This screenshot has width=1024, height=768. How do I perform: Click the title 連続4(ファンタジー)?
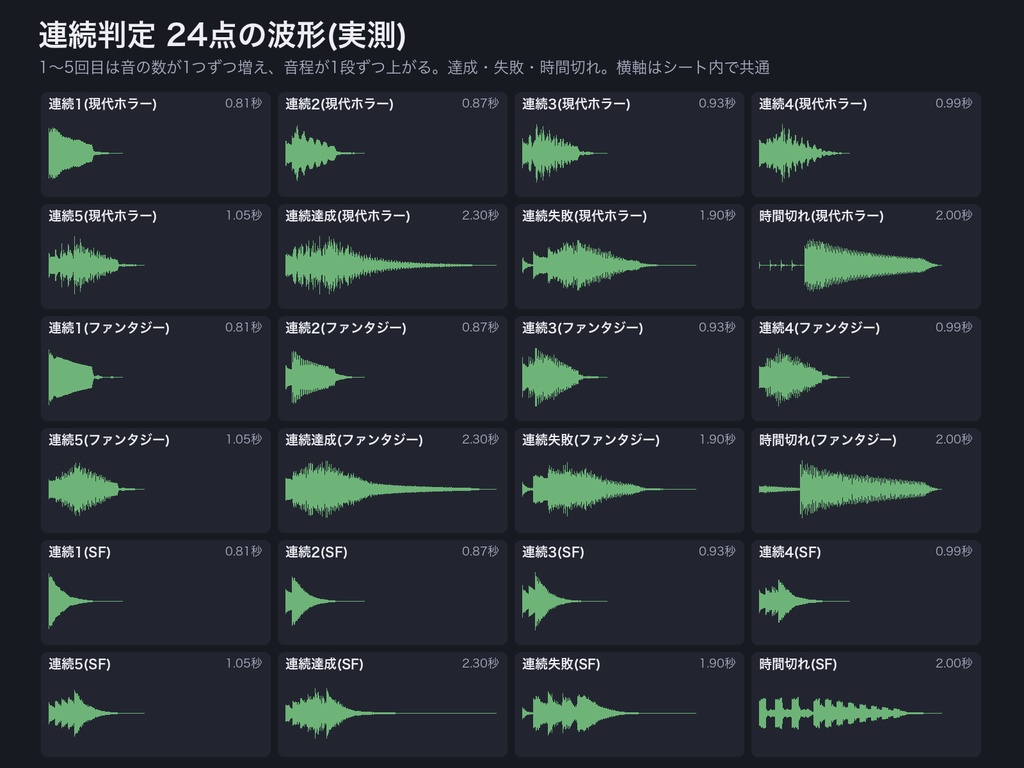[819, 327]
